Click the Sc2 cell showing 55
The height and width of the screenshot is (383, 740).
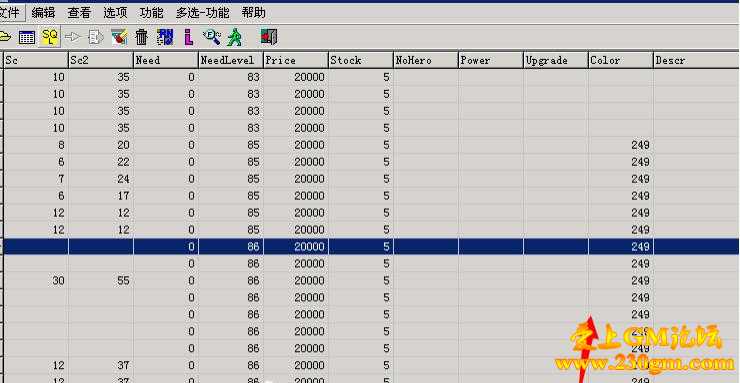pos(101,281)
